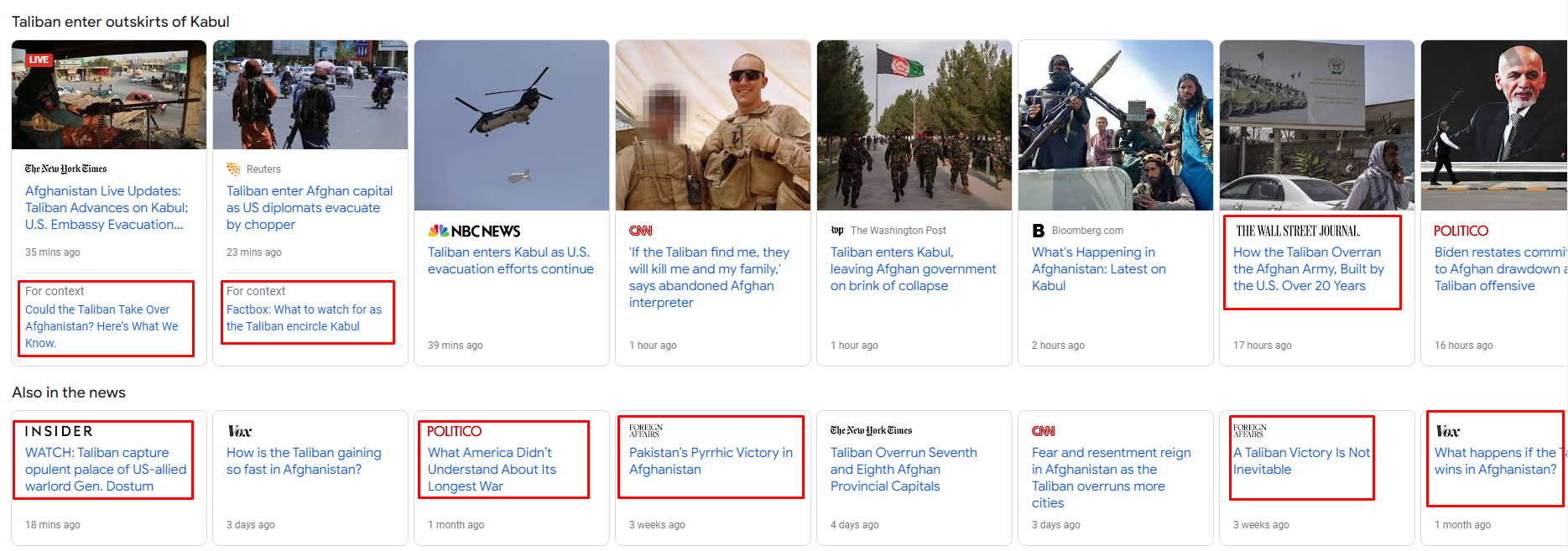
Task: Open 'Could the Taliban Take Over Afghanistan?' context link
Action: pyautogui.click(x=102, y=326)
